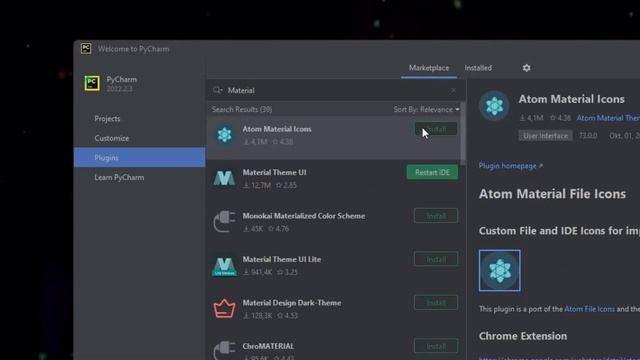Image resolution: width=640 pixels, height=360 pixels.
Task: Install the ChroMATERIAL plugin
Action: [436, 346]
